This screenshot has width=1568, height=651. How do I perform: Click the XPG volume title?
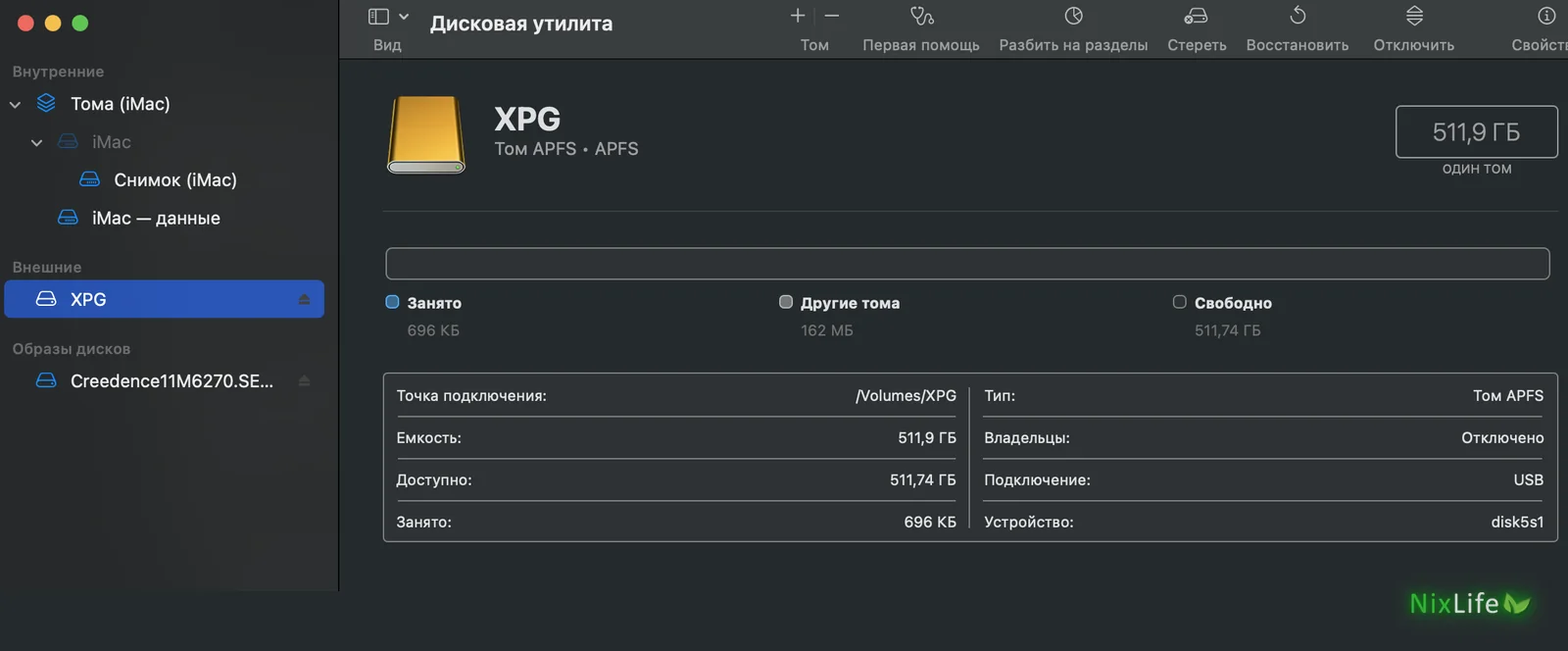[527, 119]
